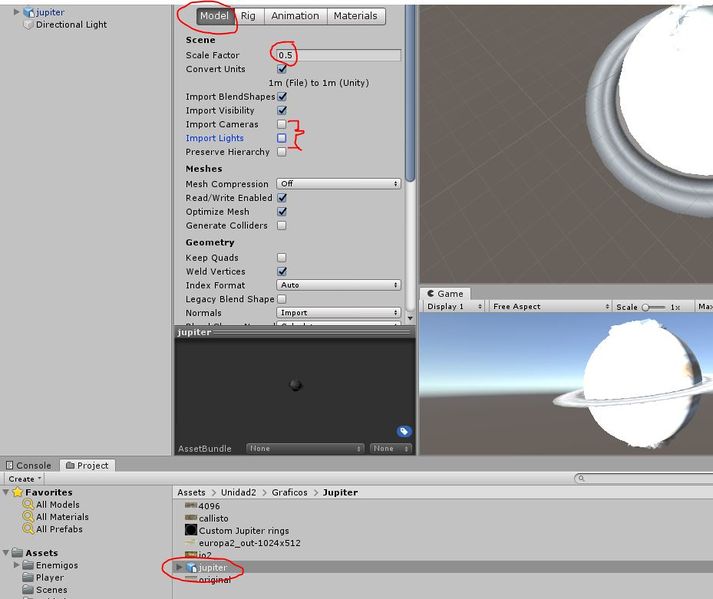Image resolution: width=713 pixels, height=599 pixels.
Task: Enable Preserve Hierarchy checkbox
Action: (282, 152)
